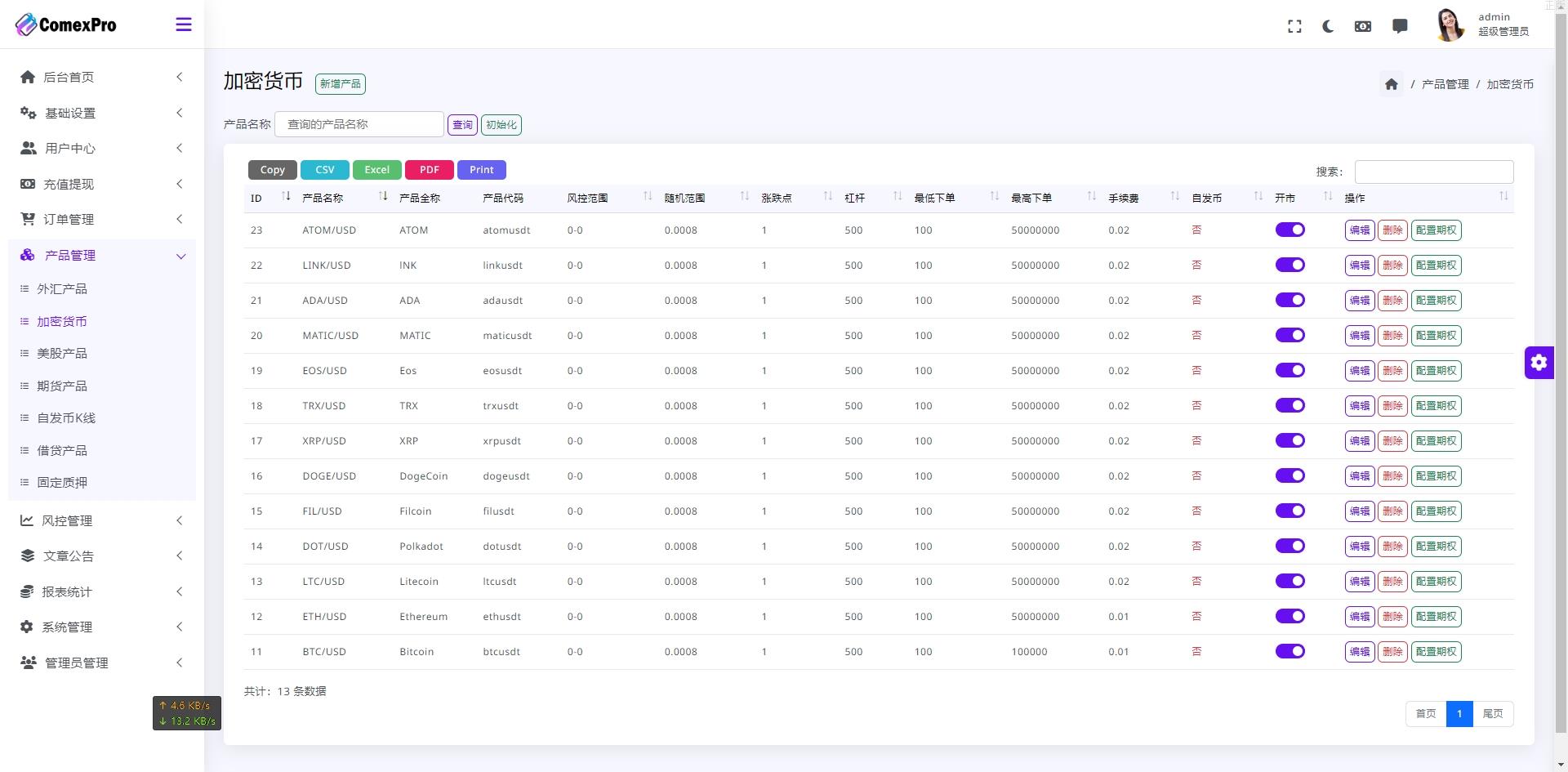Click the admin avatar picture
Screen dimensions: 1568x772
(1450, 25)
